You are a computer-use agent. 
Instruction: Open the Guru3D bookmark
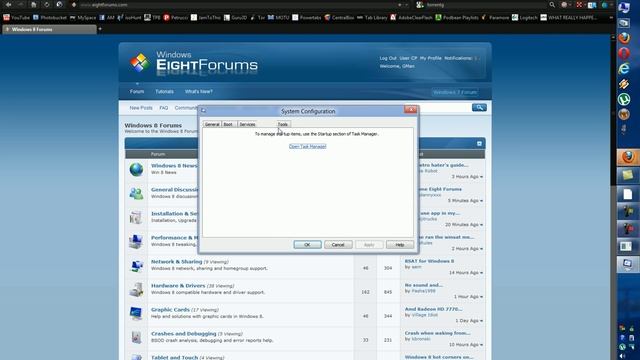pos(236,18)
